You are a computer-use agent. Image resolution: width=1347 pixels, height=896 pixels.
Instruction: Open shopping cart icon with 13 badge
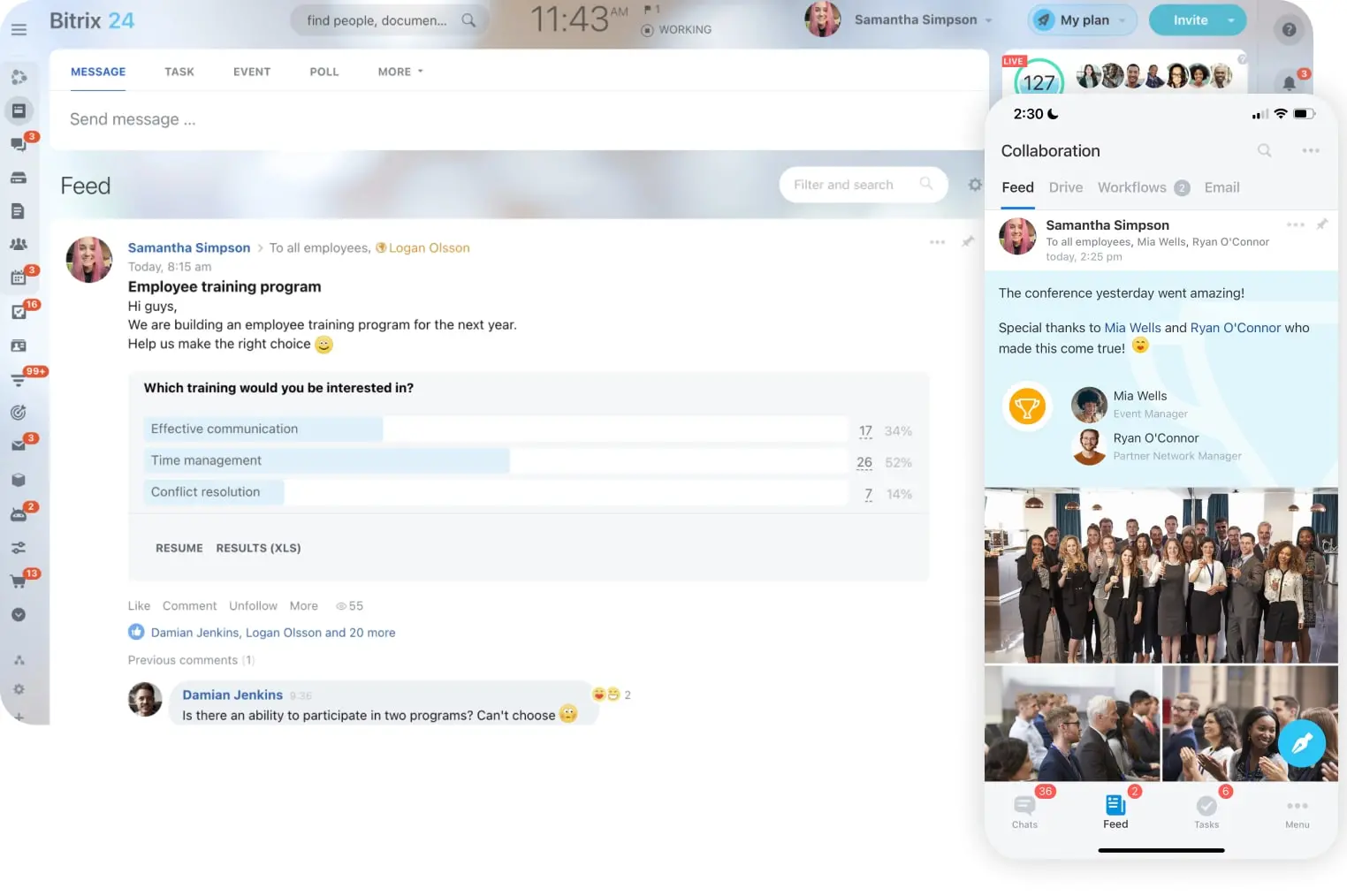pos(19,581)
